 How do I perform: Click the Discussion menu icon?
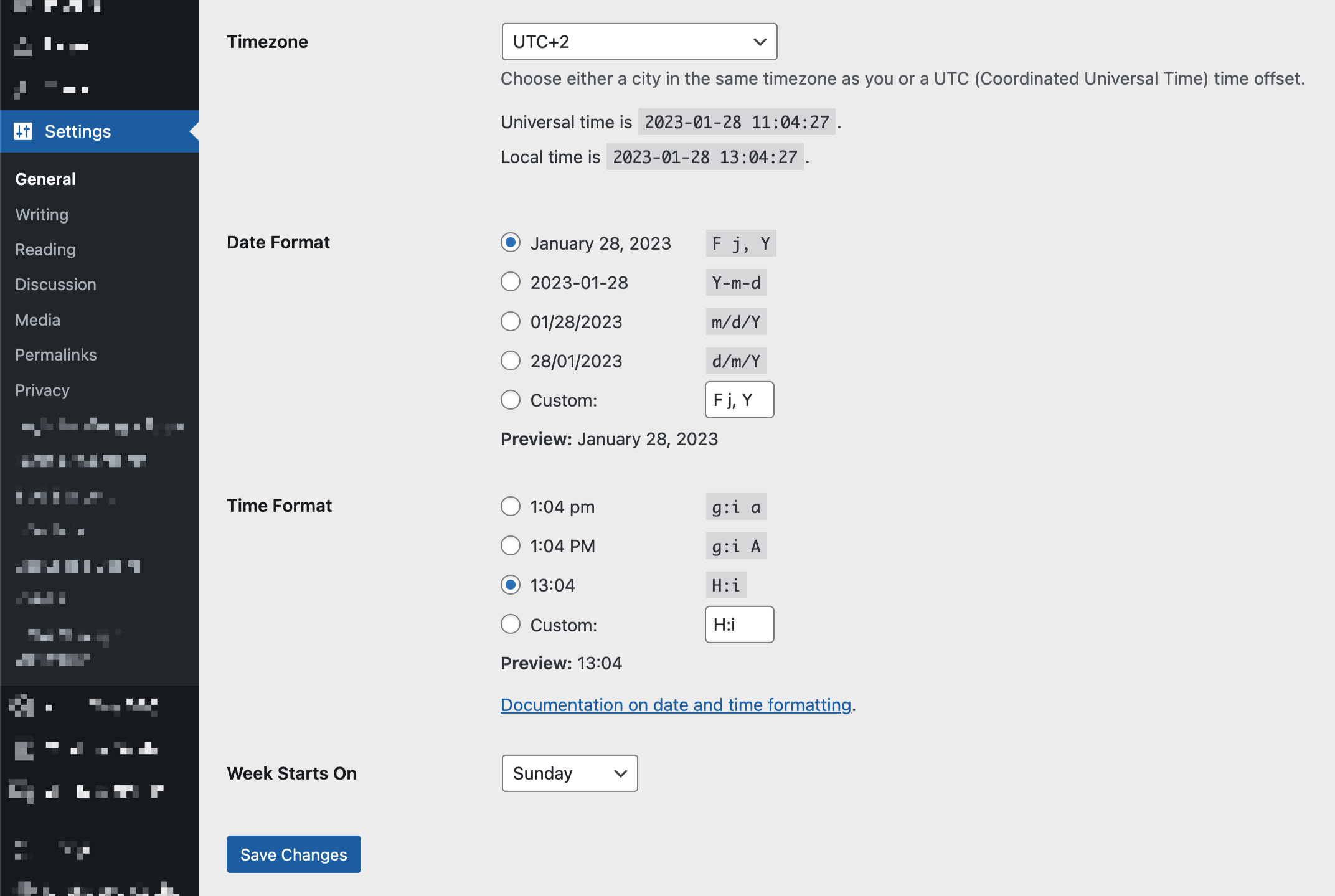coord(55,284)
